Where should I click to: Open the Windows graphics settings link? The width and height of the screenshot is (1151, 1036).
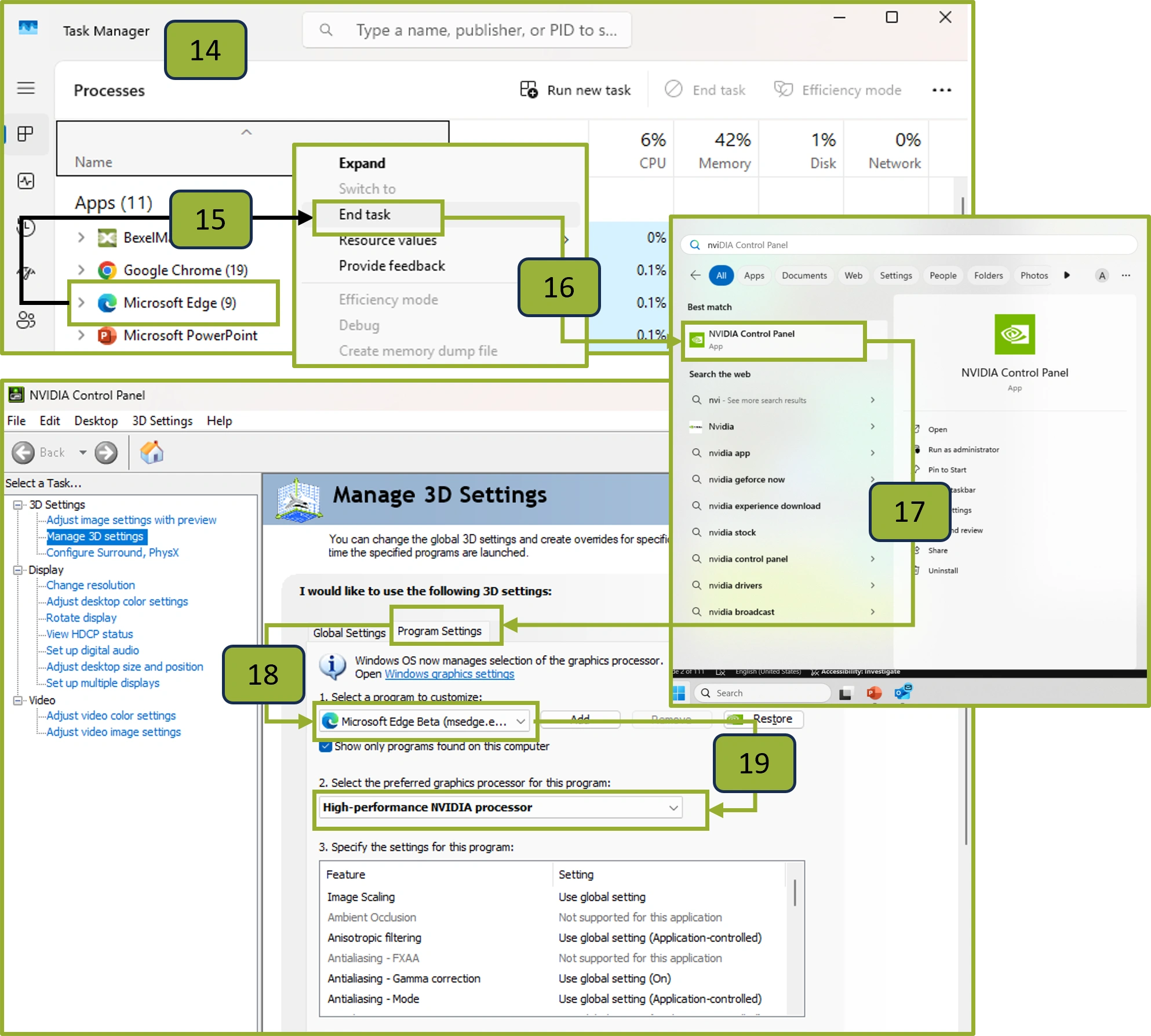(450, 674)
